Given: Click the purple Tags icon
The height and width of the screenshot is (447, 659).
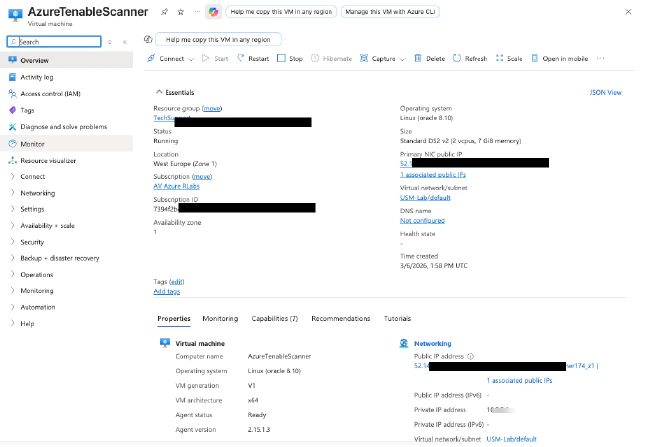Looking at the screenshot, I should tap(13, 110).
